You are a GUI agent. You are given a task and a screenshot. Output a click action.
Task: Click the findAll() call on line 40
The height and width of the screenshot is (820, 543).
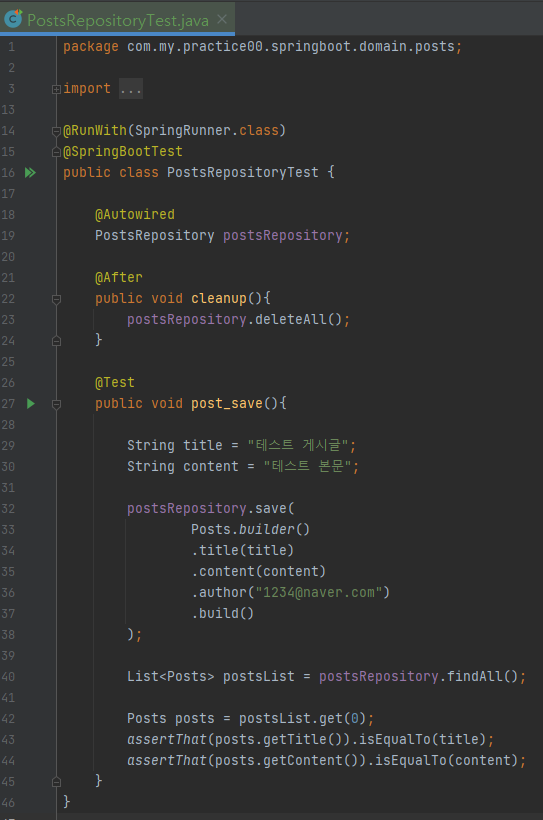tap(482, 676)
